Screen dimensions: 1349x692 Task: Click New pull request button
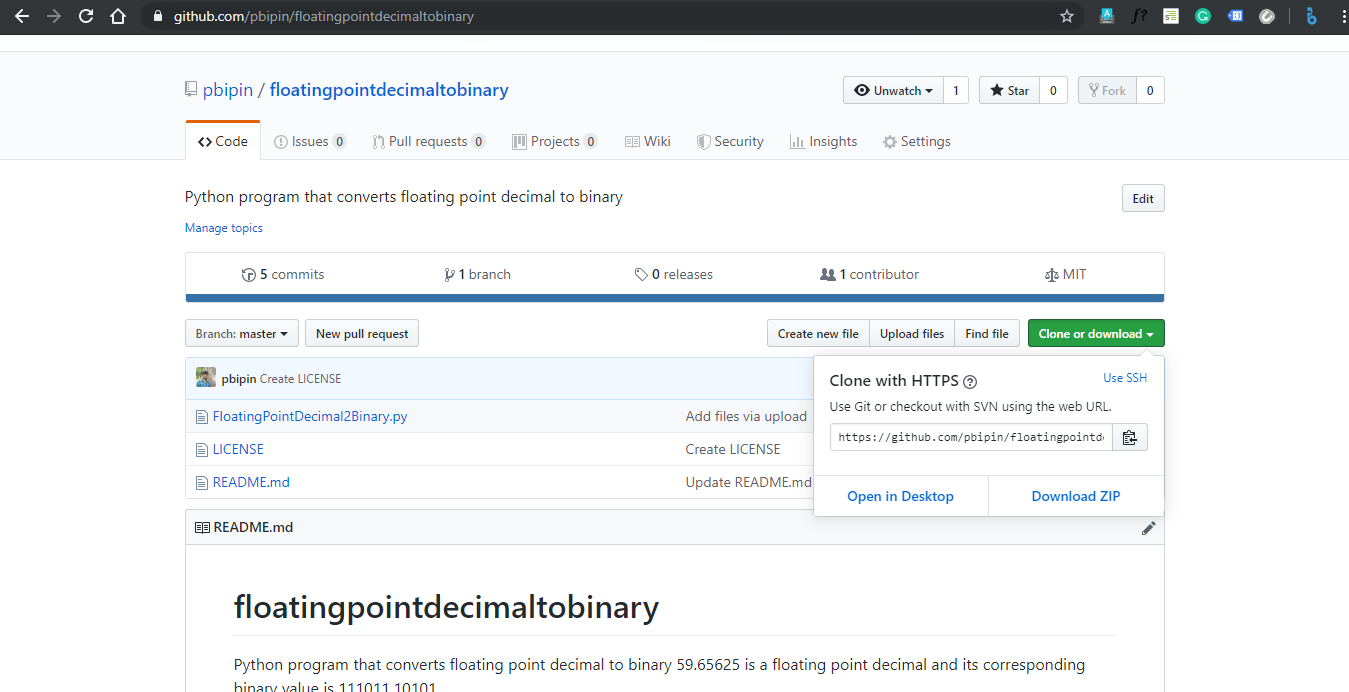[x=362, y=333]
